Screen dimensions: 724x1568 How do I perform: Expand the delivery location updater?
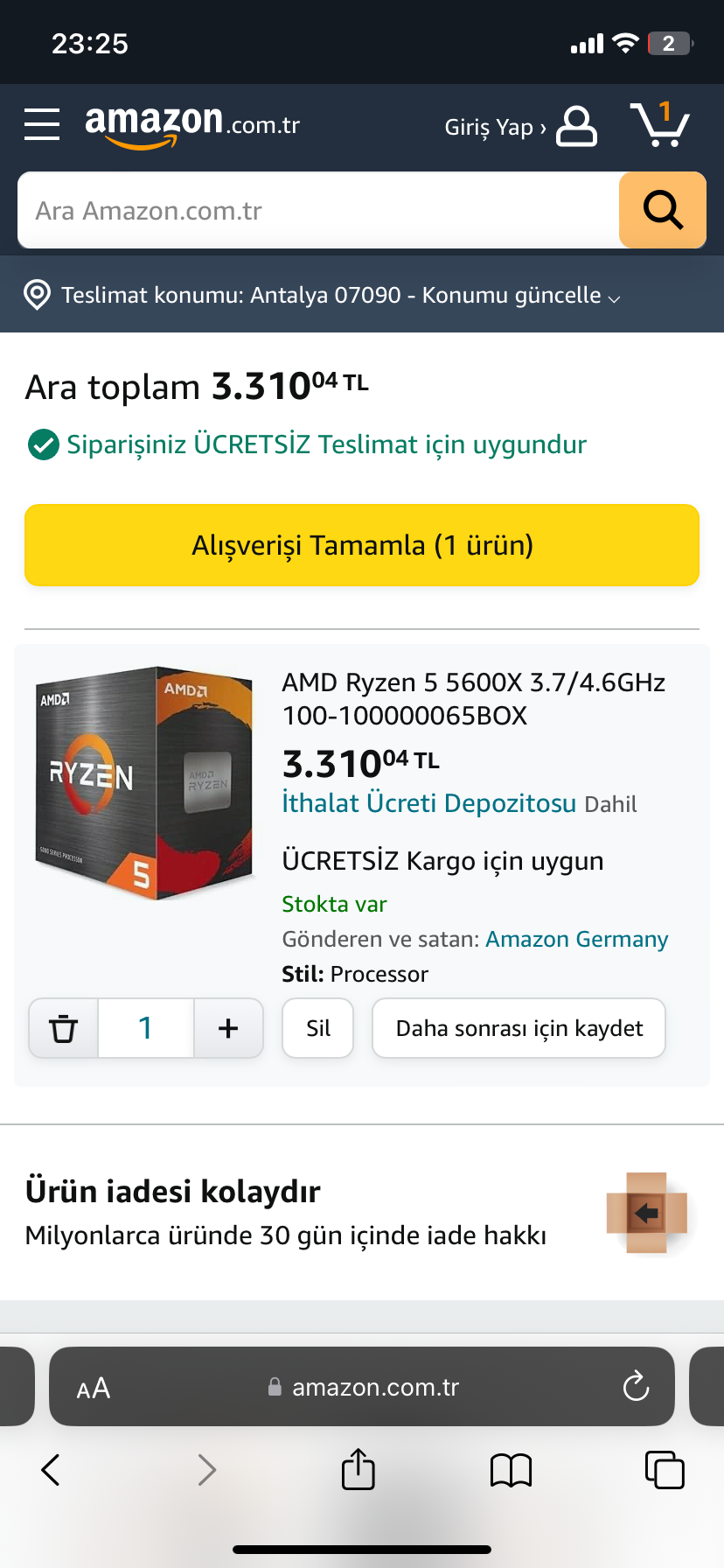(x=341, y=295)
